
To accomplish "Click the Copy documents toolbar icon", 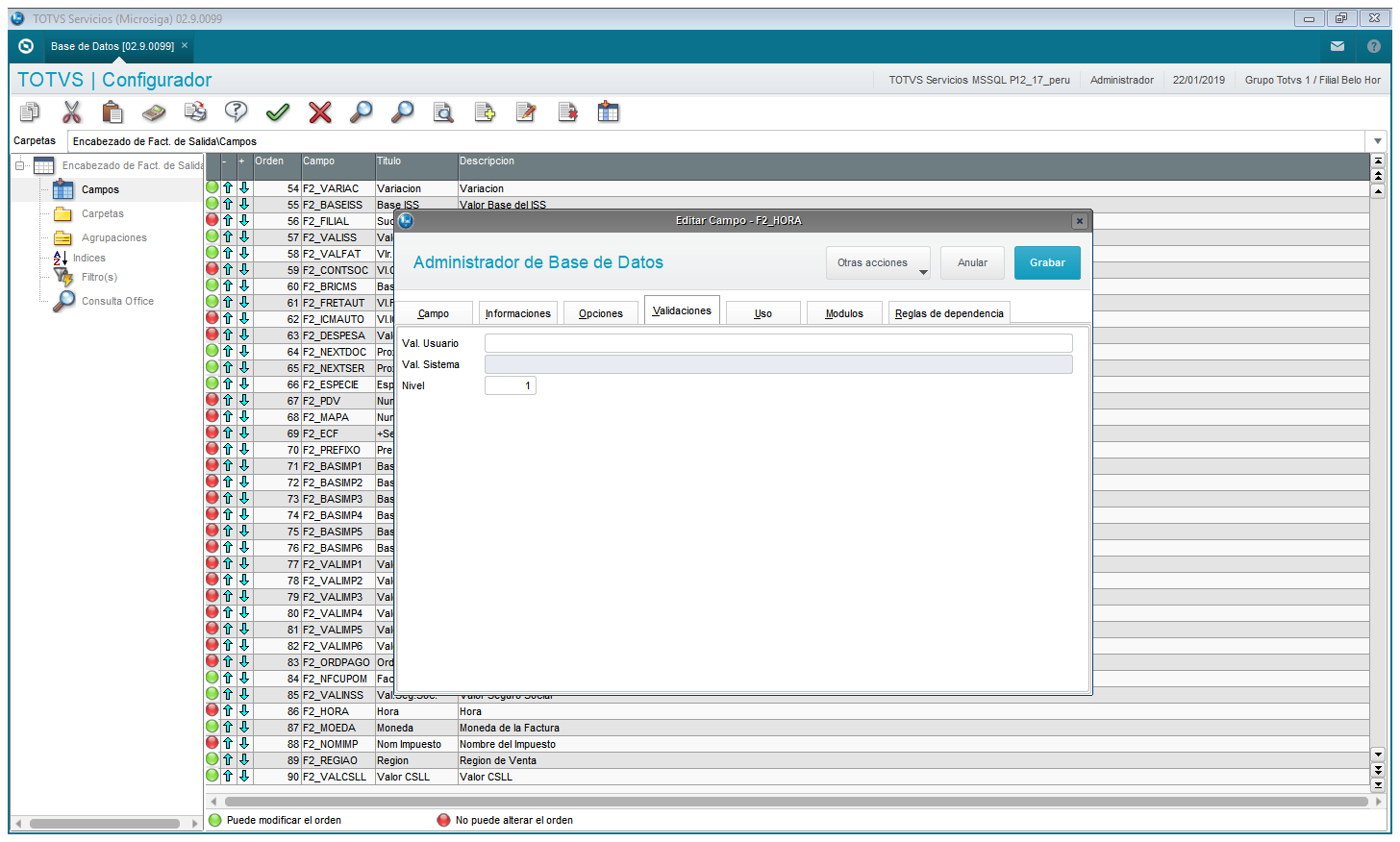I will point(30,112).
